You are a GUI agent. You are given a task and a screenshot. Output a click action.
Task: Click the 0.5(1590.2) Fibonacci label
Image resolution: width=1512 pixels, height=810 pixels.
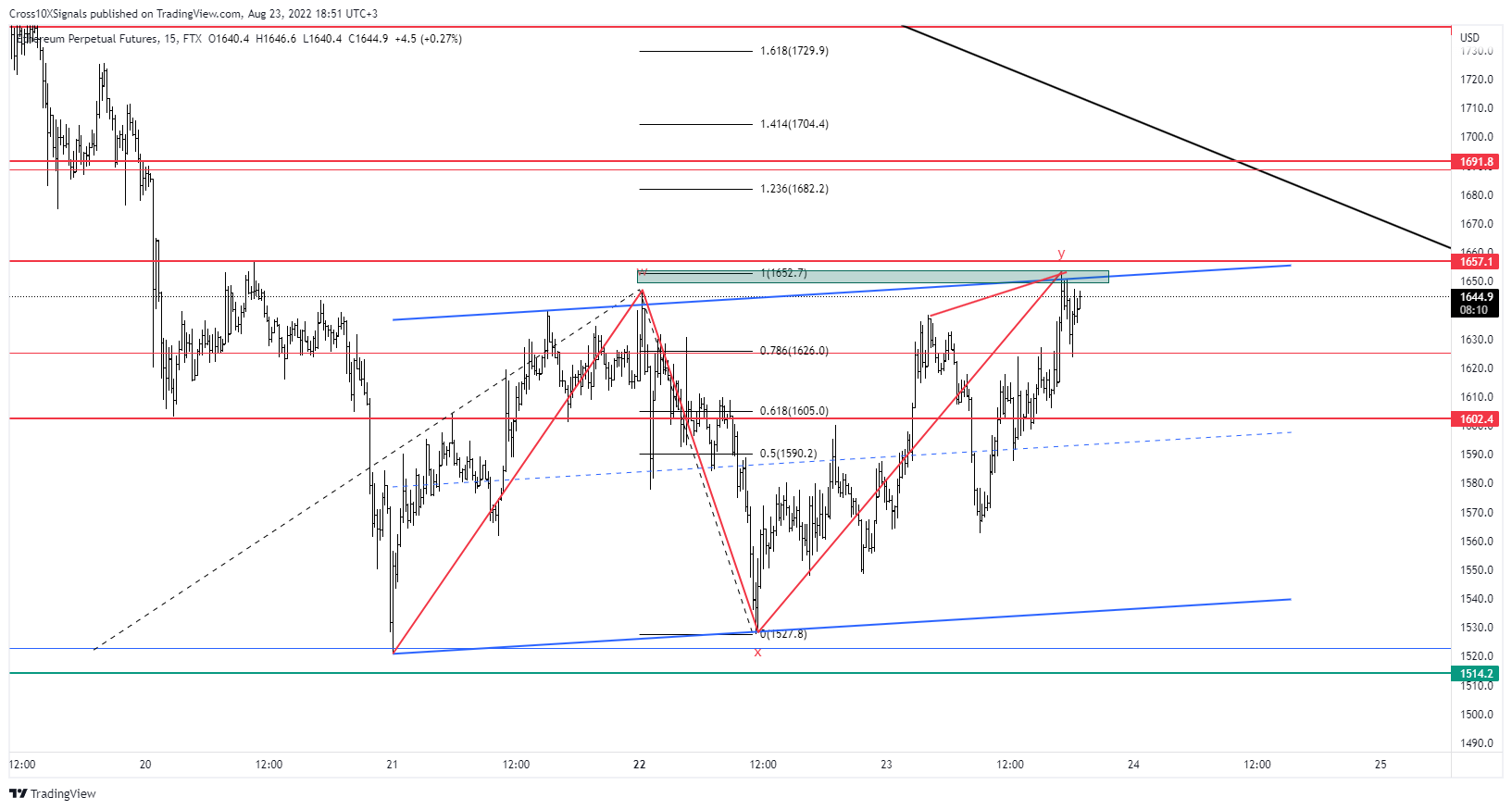(789, 454)
